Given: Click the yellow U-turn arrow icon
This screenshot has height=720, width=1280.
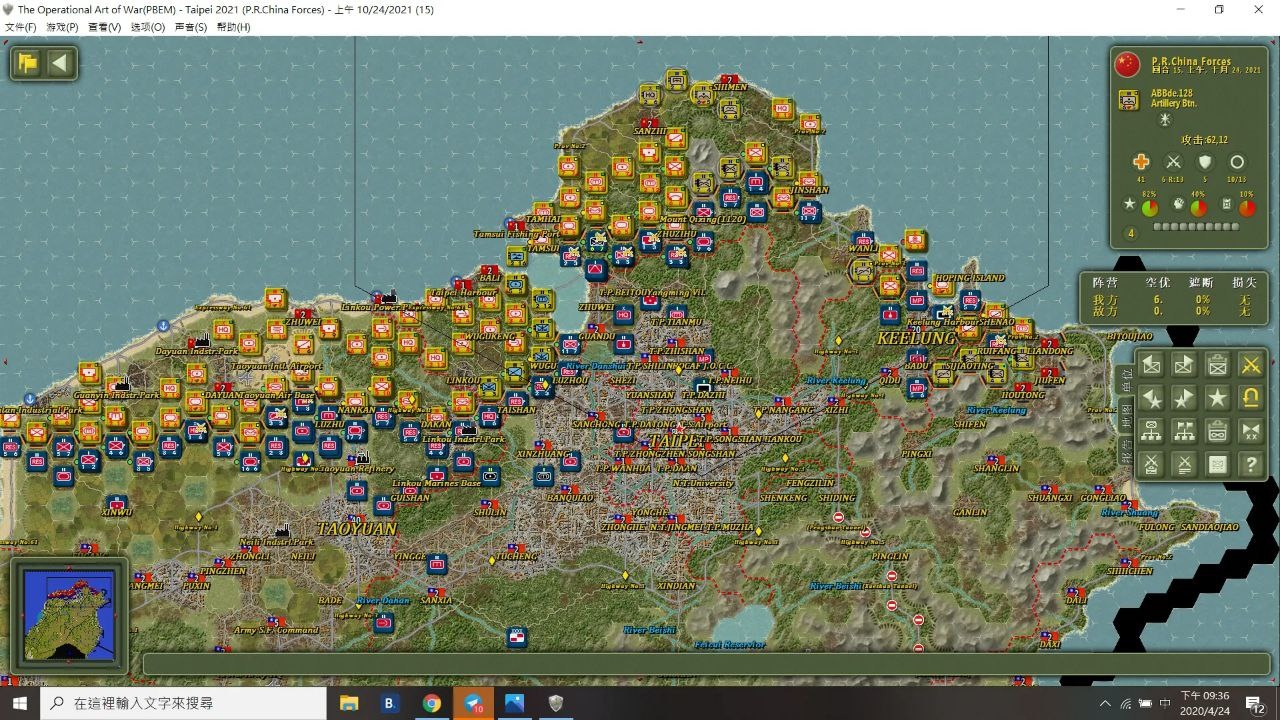Looking at the screenshot, I should (x=1250, y=398).
